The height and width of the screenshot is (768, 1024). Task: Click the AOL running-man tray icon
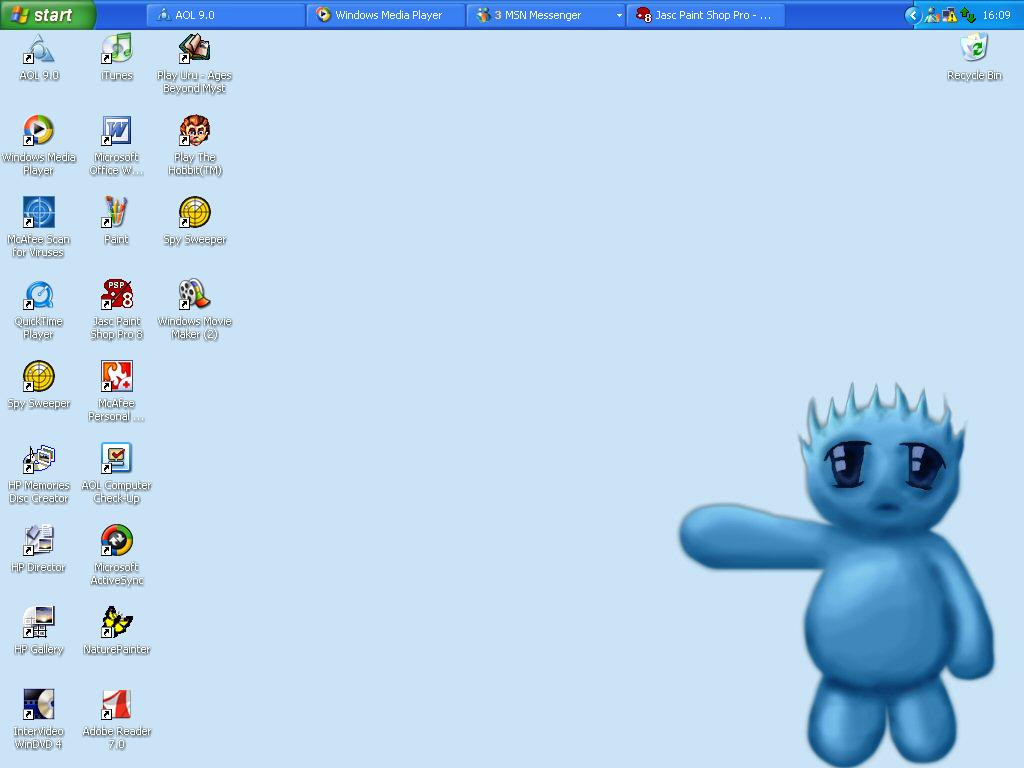click(x=933, y=15)
